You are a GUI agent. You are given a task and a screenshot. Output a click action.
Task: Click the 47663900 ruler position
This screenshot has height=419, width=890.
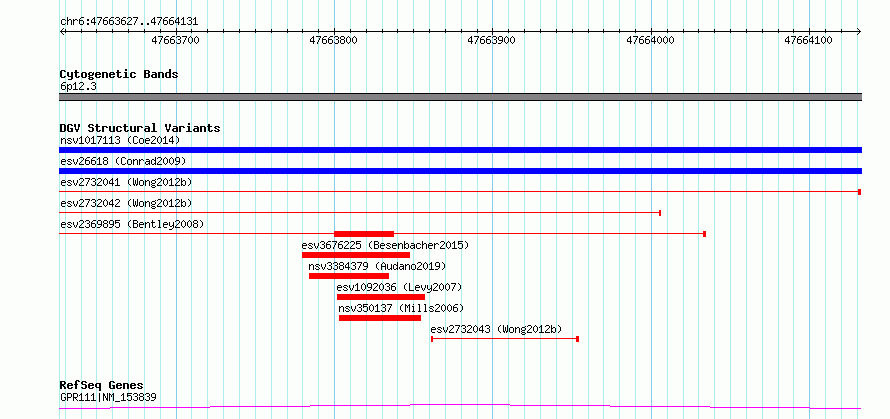click(x=492, y=40)
